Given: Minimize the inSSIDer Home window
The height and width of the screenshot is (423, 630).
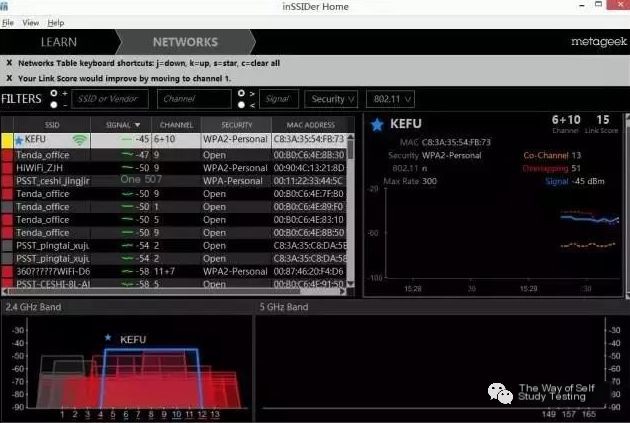Looking at the screenshot, I should (582, 6).
